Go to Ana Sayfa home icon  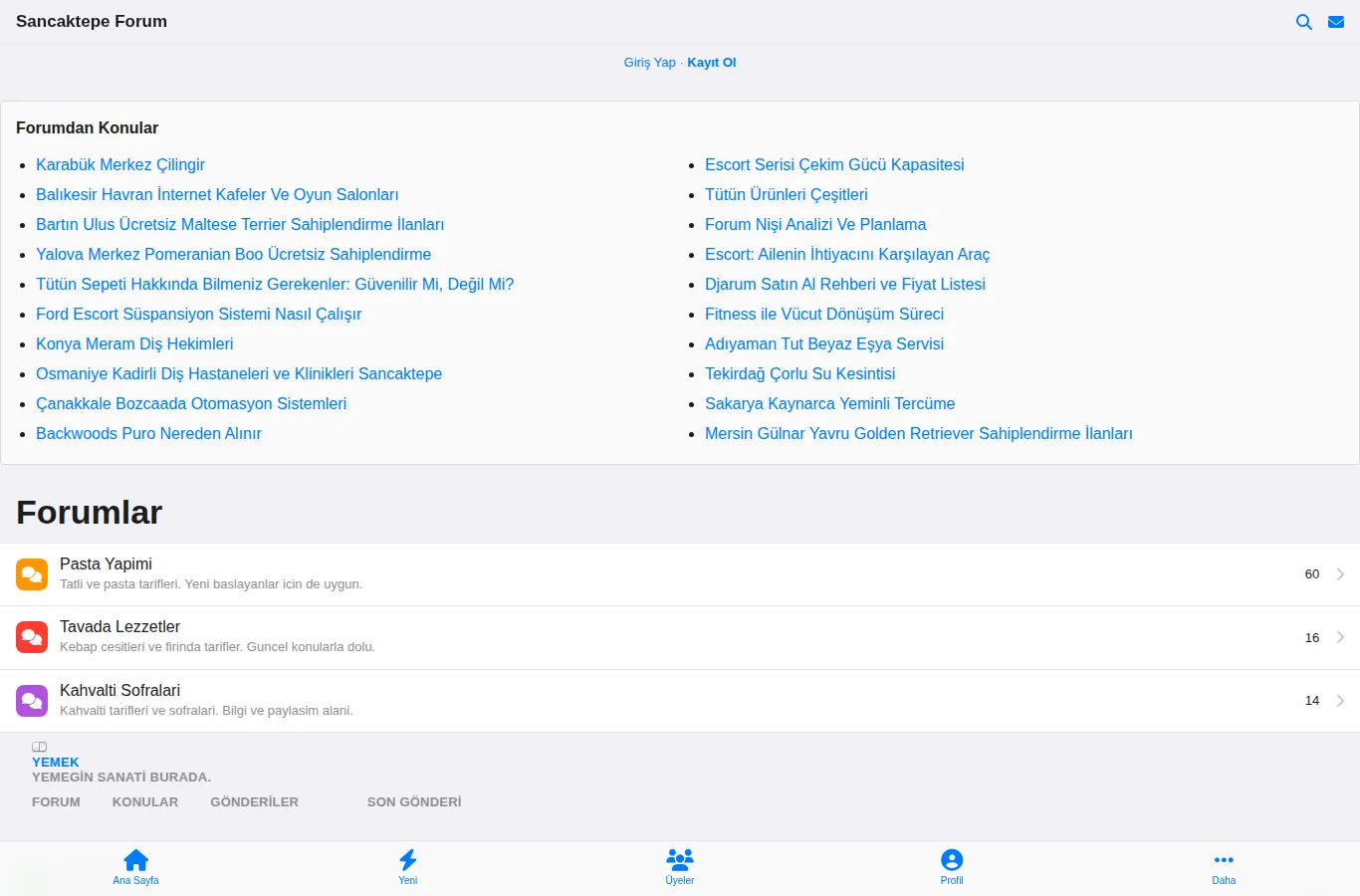click(x=135, y=860)
